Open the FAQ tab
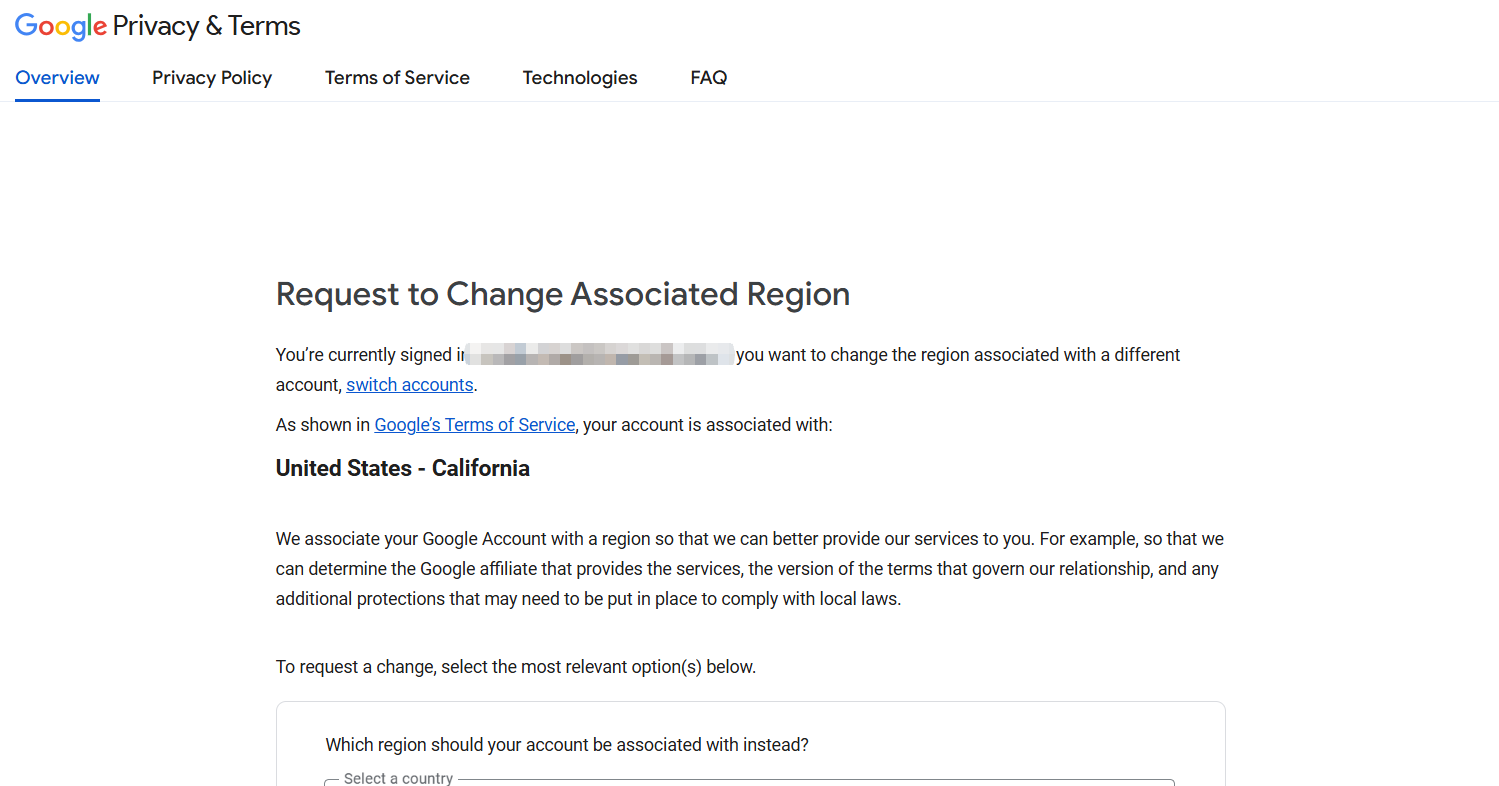 click(708, 78)
